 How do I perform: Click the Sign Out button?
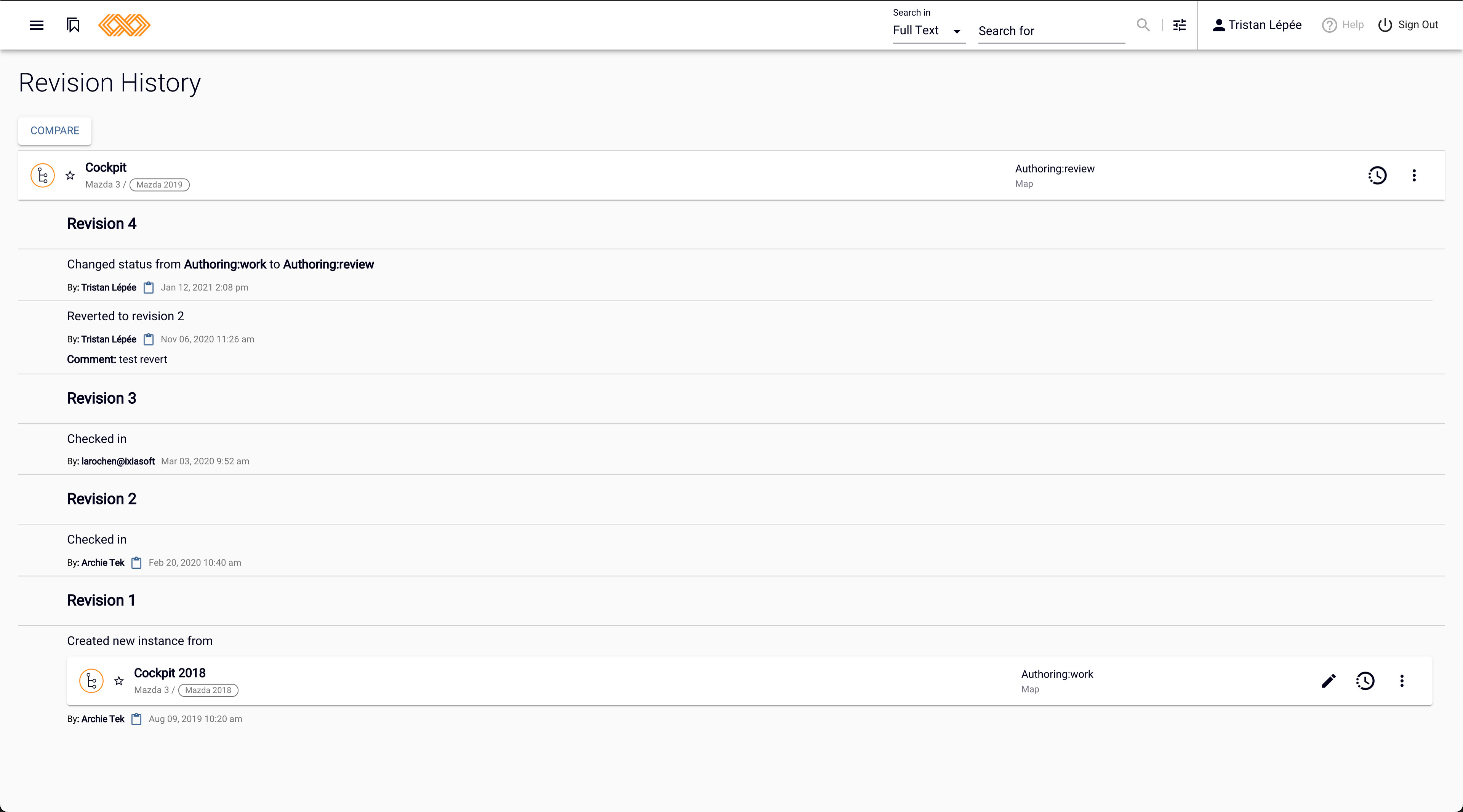1408,25
